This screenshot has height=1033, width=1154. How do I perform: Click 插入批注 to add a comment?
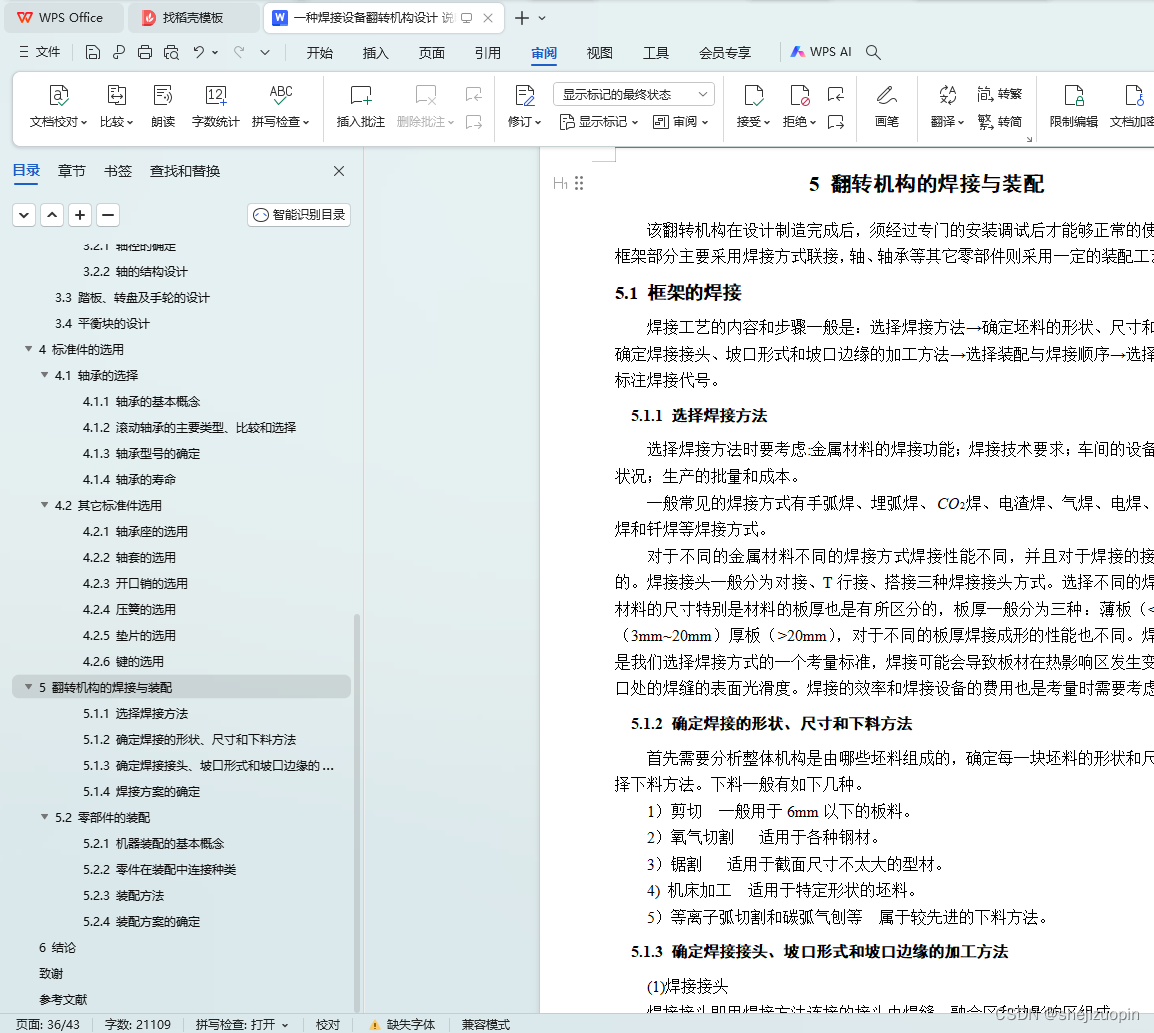tap(361, 106)
